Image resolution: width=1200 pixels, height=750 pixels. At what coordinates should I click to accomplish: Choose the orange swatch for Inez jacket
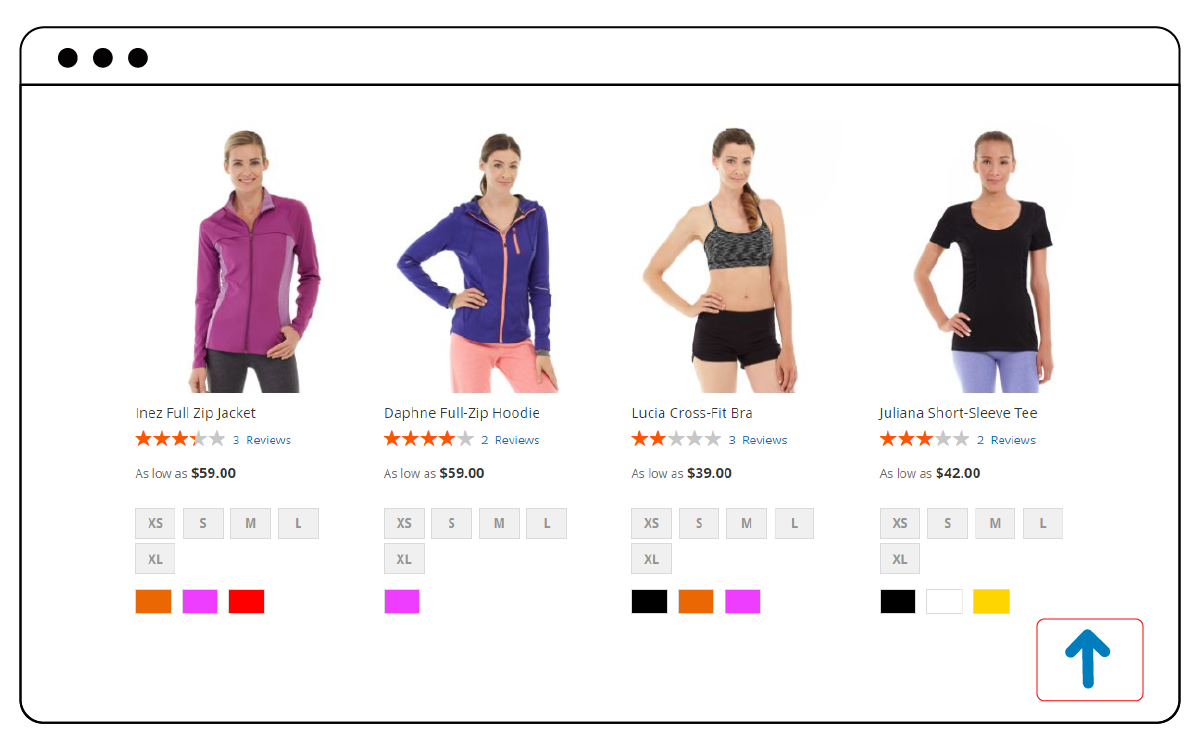pos(153,602)
